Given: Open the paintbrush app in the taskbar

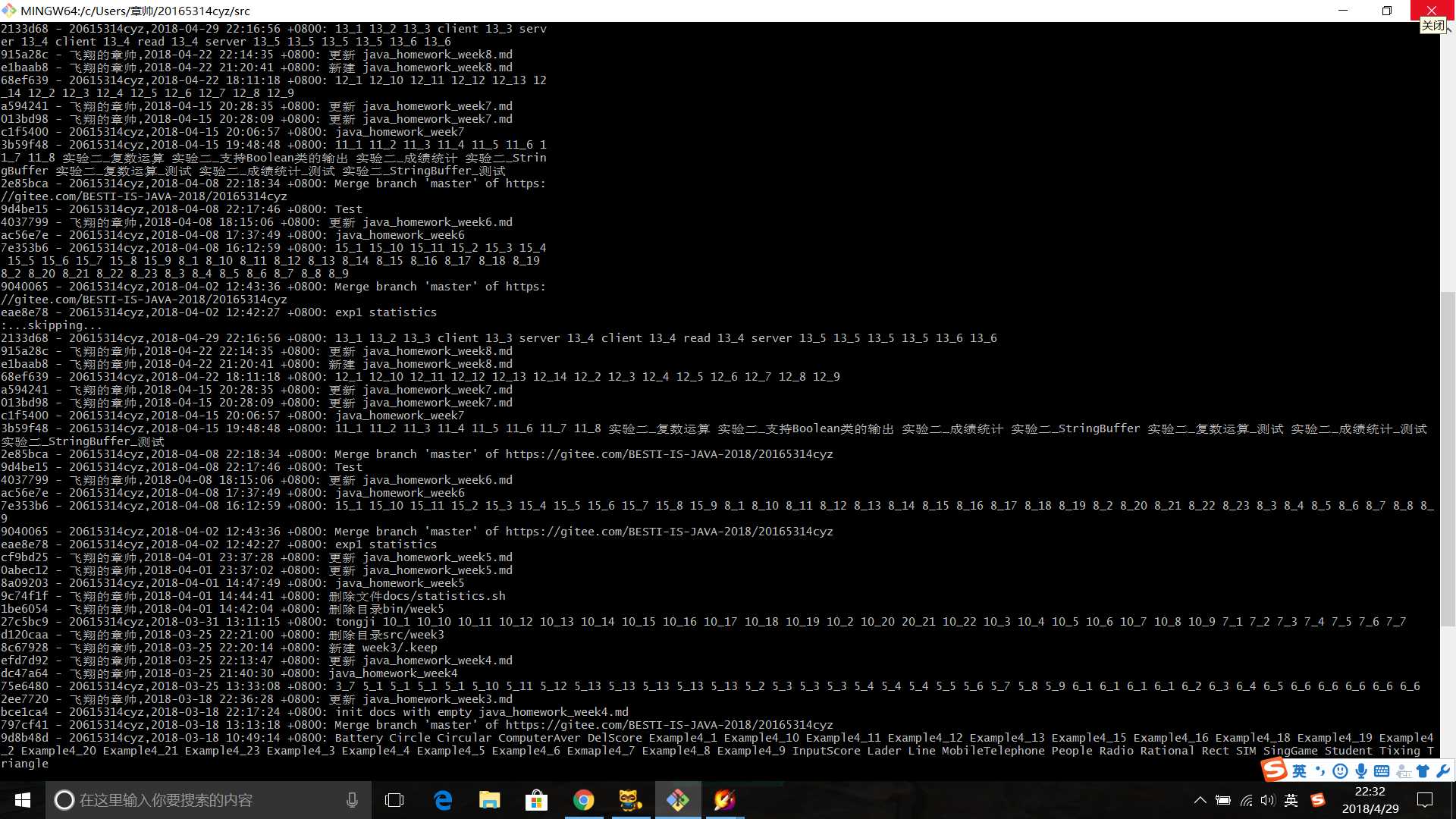Looking at the screenshot, I should [724, 800].
